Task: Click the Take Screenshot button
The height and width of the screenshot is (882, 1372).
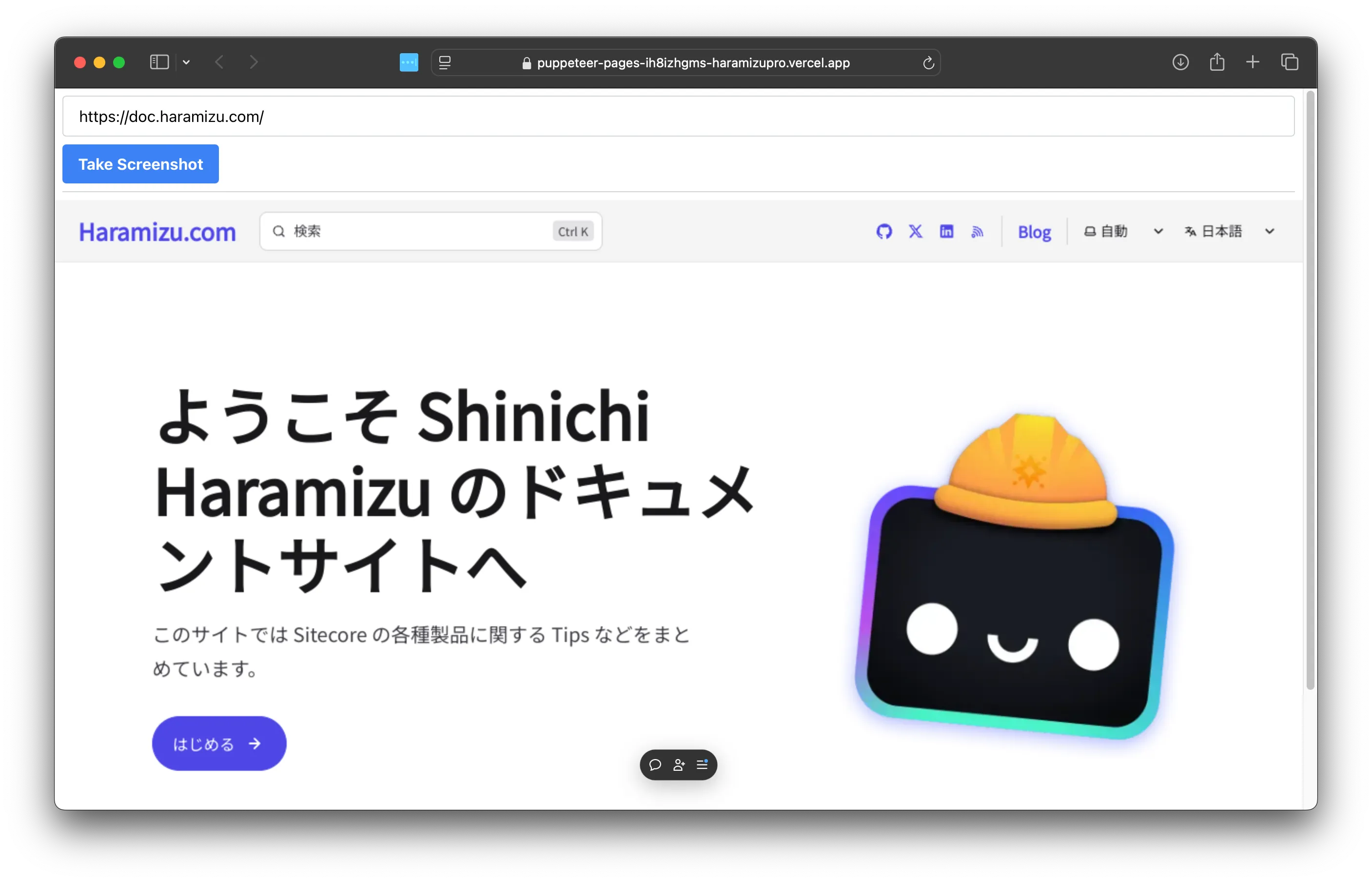Action: tap(141, 164)
